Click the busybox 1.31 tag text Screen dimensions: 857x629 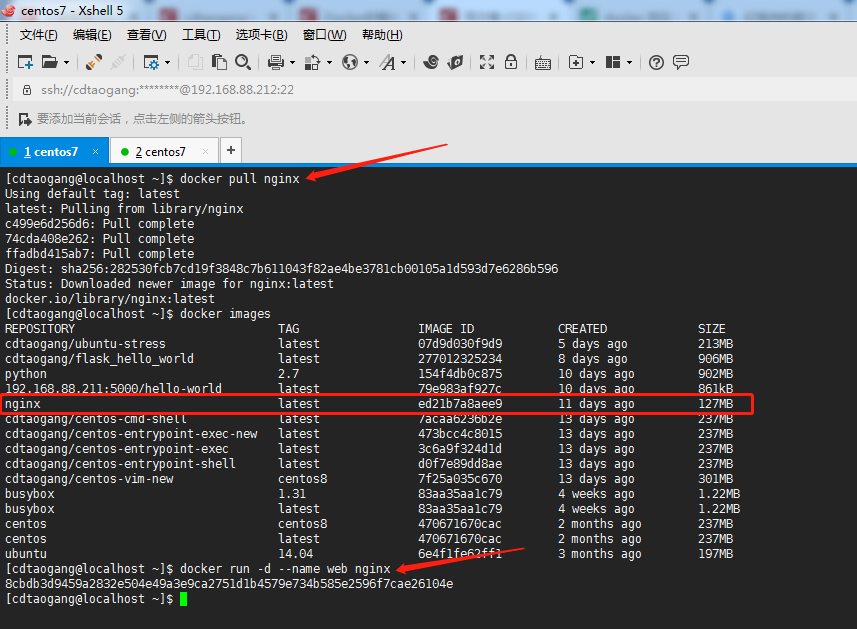coord(292,494)
